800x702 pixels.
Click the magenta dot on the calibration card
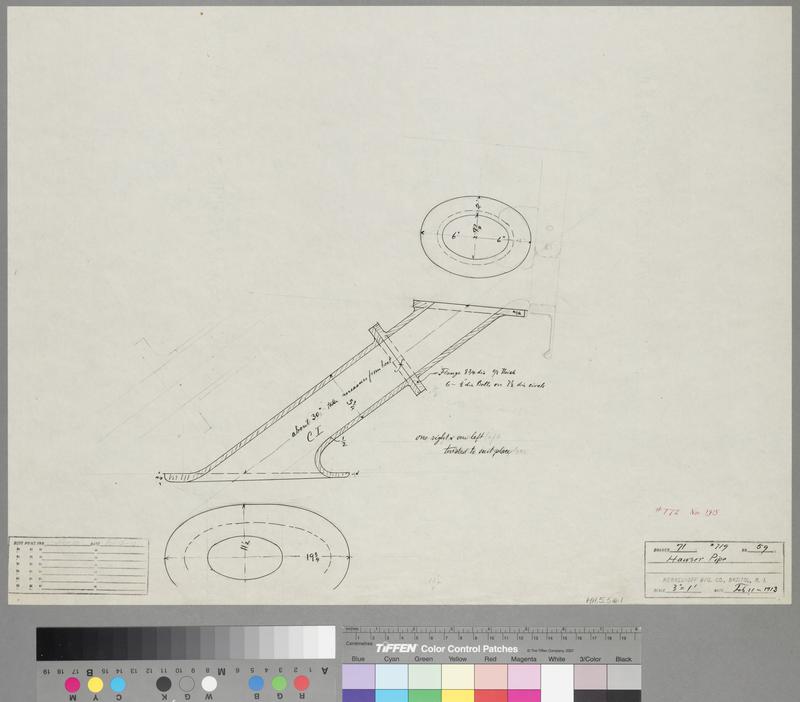tap(72, 684)
